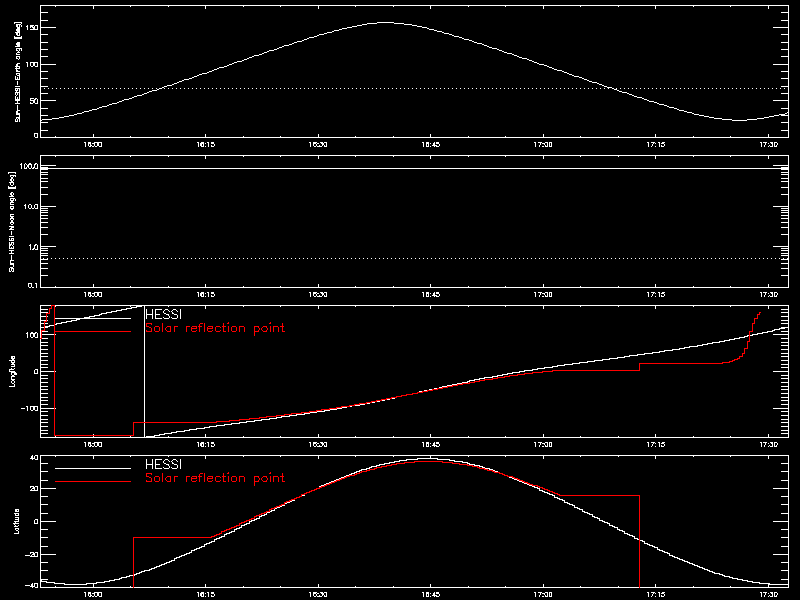Screen dimensions: 800x600
Task: Click 'Solar reflection point' legend in Longitude plot
Action: 215,328
